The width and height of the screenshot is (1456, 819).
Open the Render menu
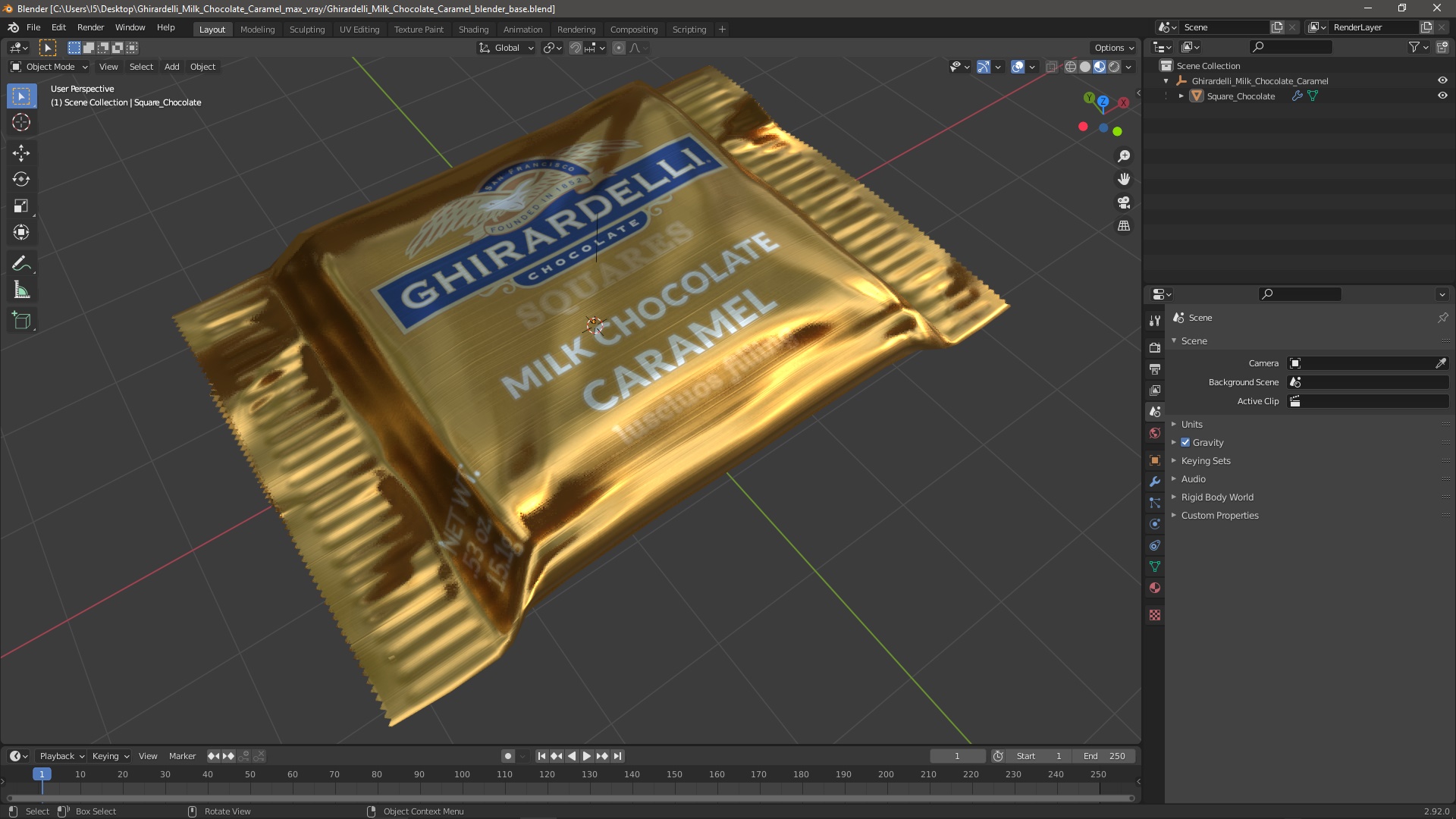[90, 27]
